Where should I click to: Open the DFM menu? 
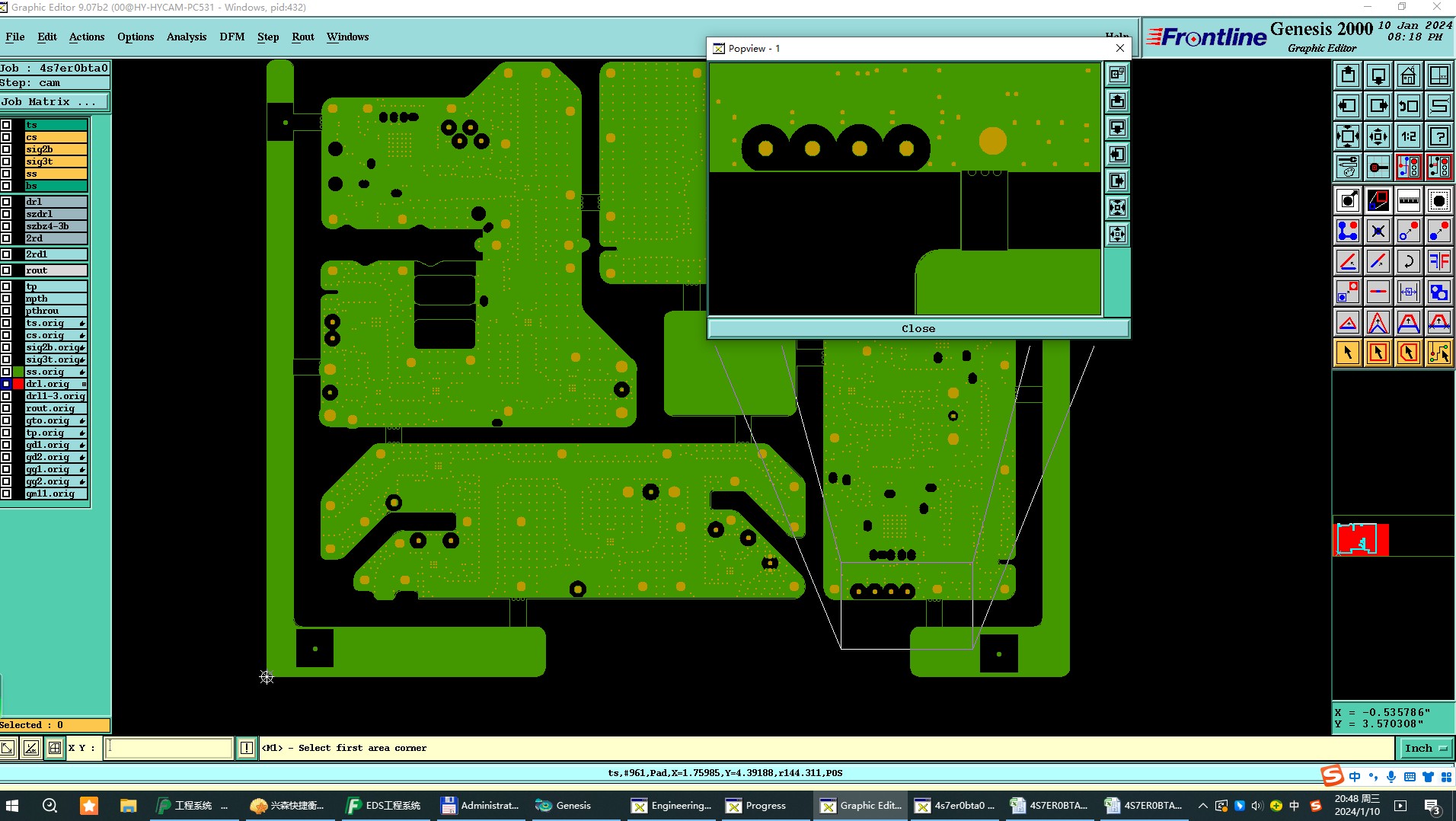click(232, 37)
